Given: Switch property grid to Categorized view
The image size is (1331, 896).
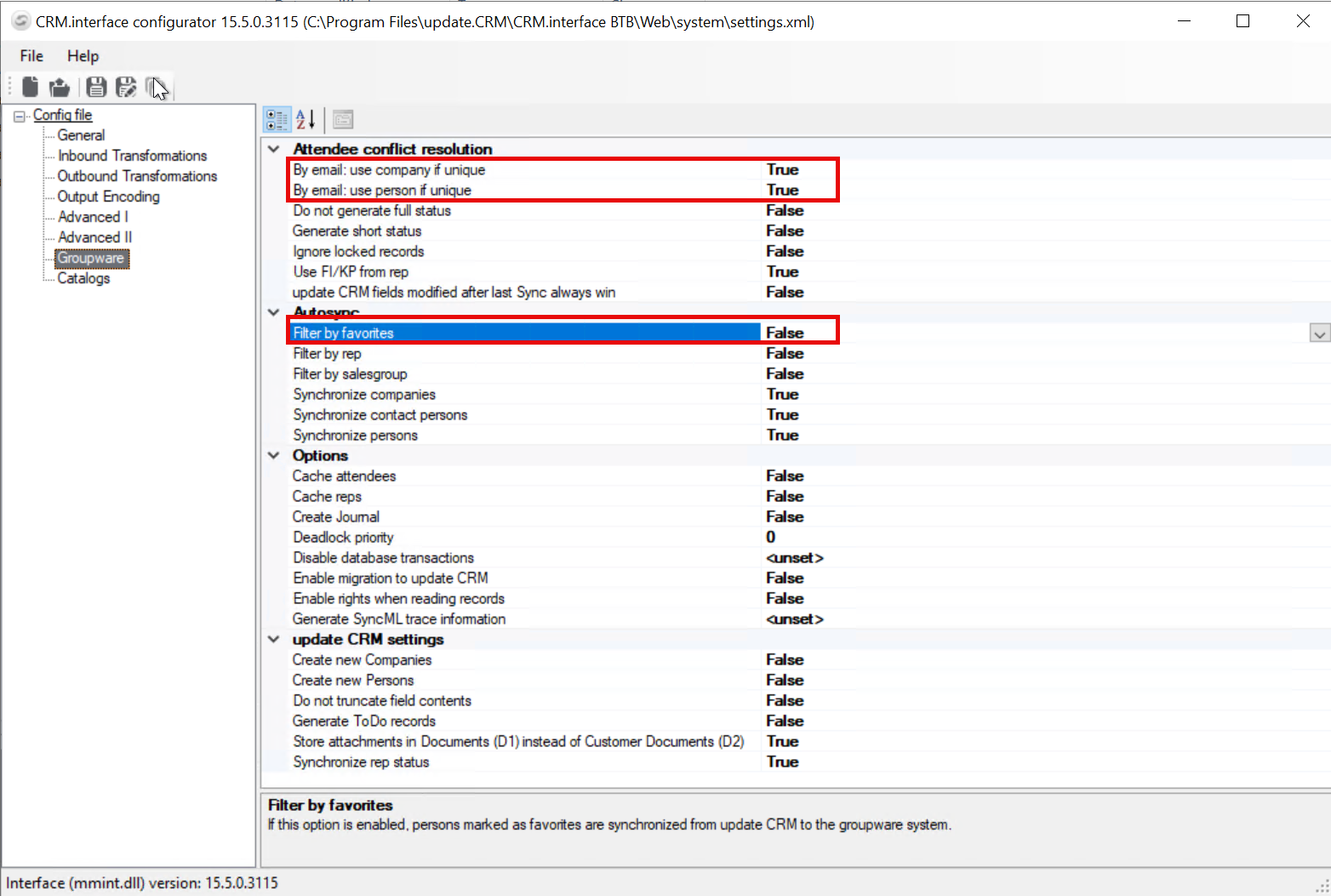Looking at the screenshot, I should pyautogui.click(x=277, y=120).
